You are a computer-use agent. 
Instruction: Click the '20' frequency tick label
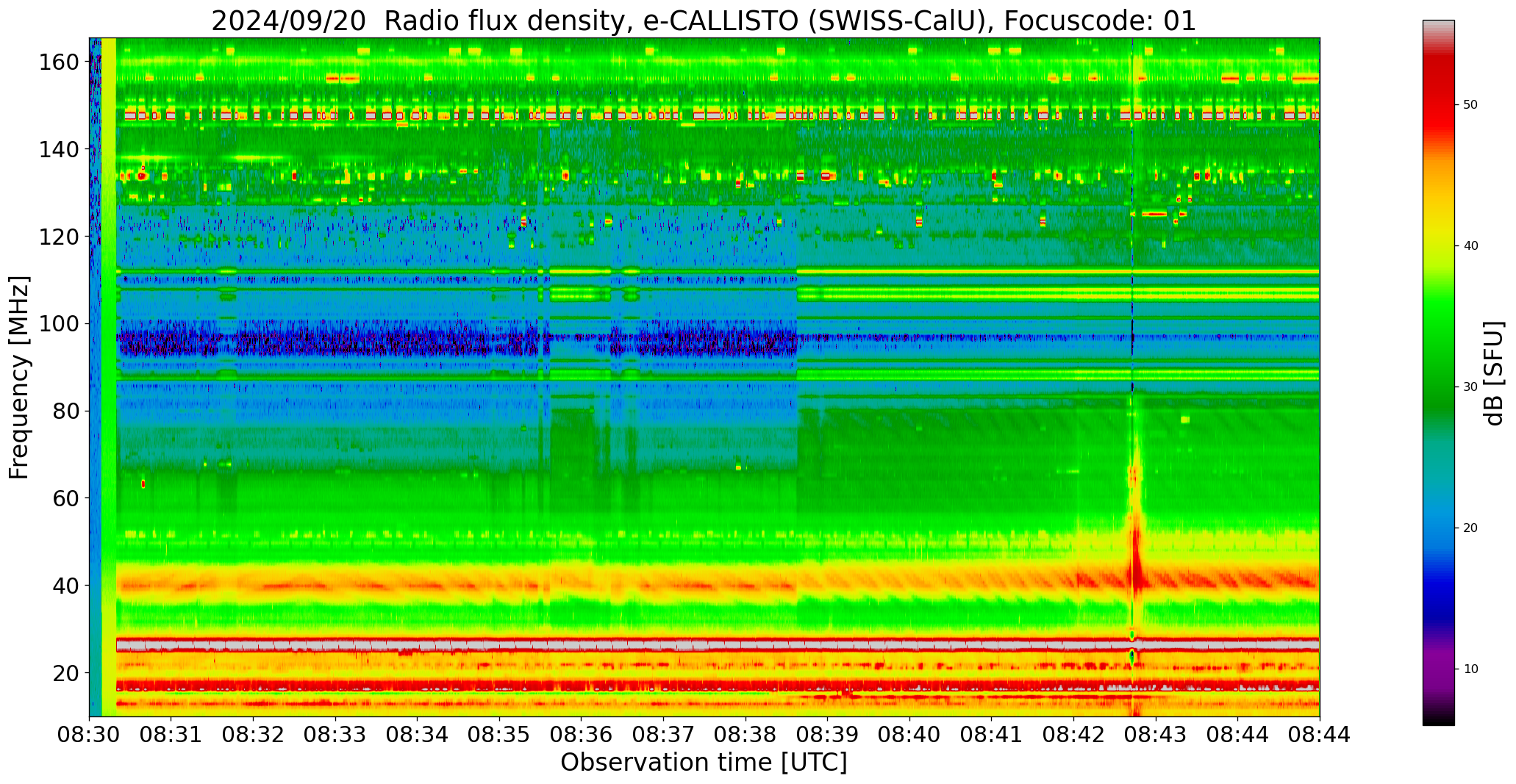coord(66,672)
